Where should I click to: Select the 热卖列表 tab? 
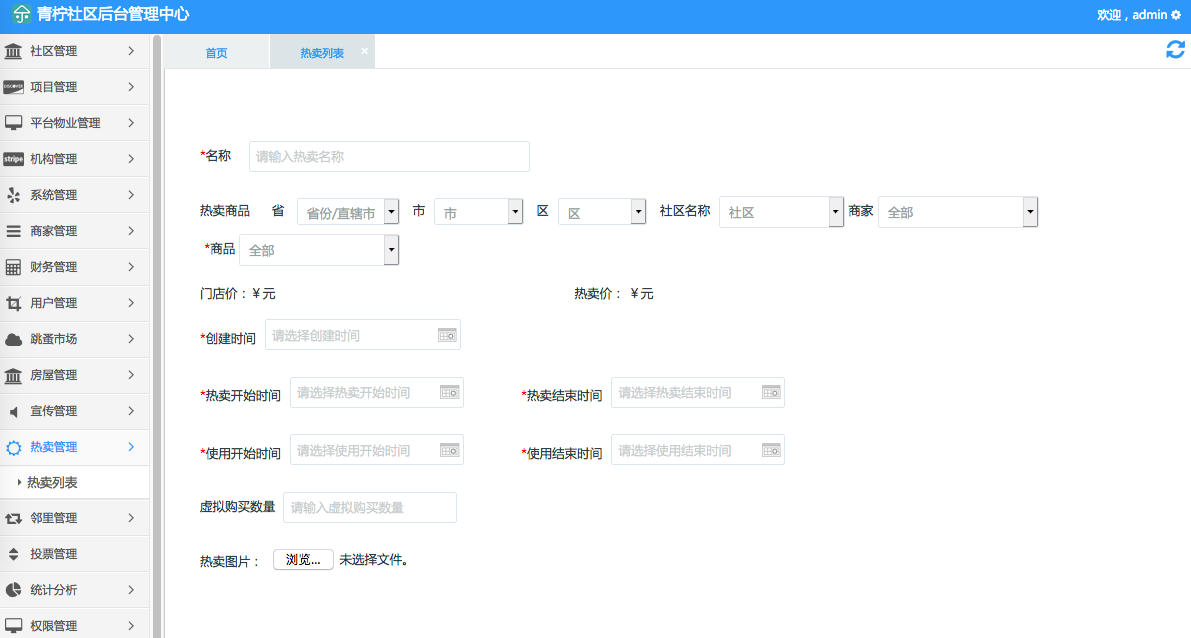click(322, 53)
